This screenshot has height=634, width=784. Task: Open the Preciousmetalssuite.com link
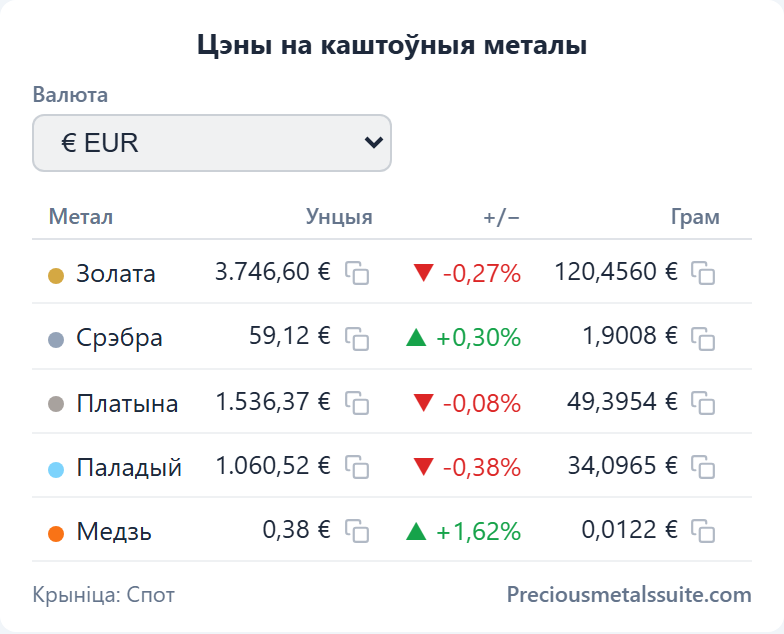[x=629, y=595]
